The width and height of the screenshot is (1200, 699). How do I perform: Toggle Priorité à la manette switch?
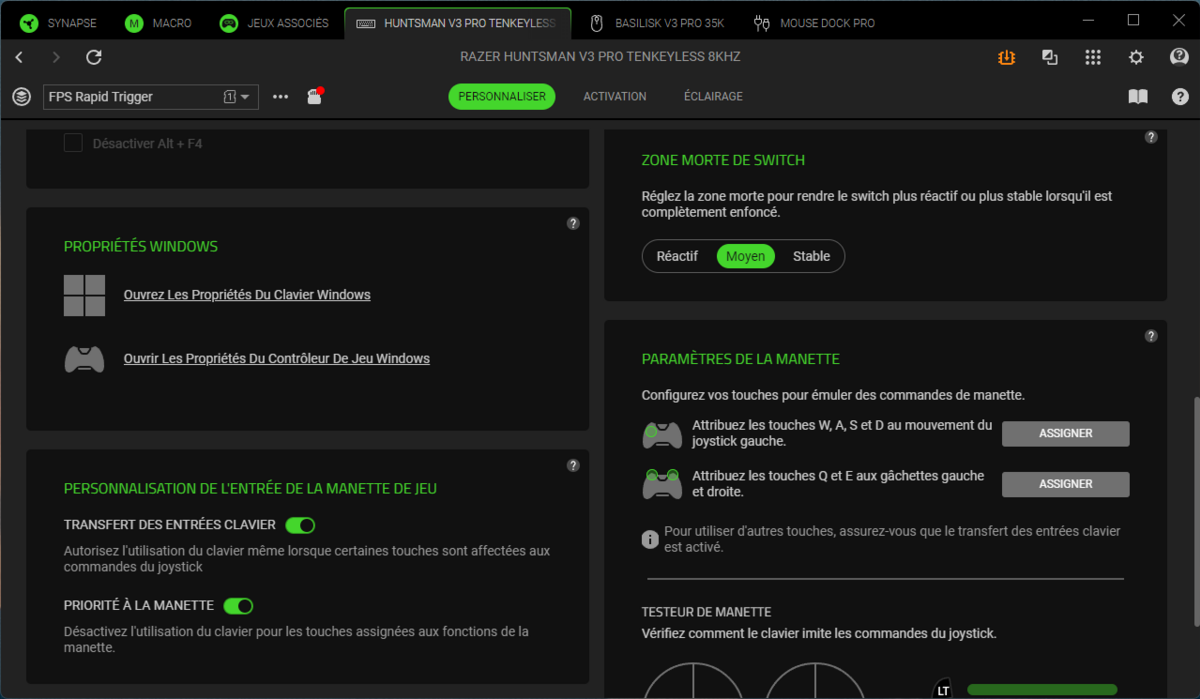238,606
